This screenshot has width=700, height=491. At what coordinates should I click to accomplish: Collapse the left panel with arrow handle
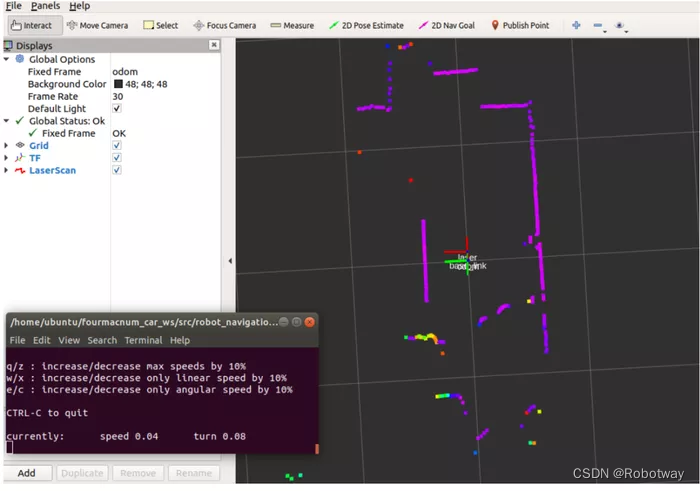(x=230, y=261)
